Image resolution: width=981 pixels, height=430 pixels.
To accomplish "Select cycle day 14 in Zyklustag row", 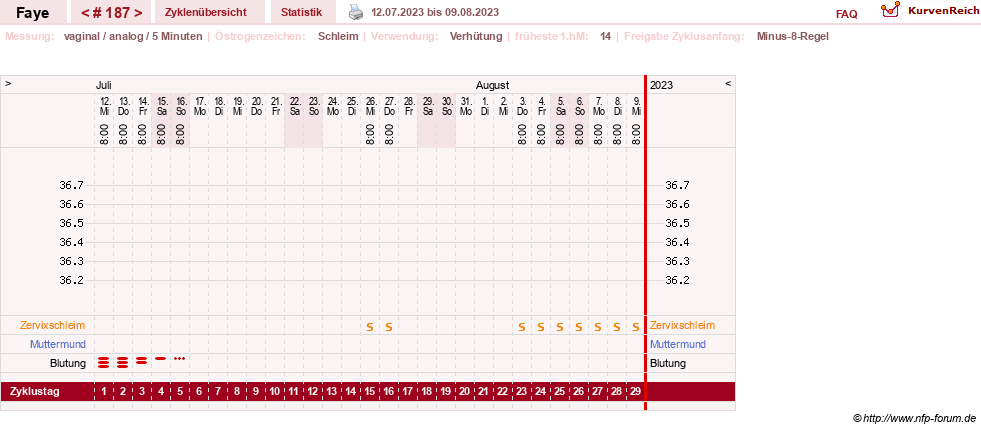I will [350, 392].
